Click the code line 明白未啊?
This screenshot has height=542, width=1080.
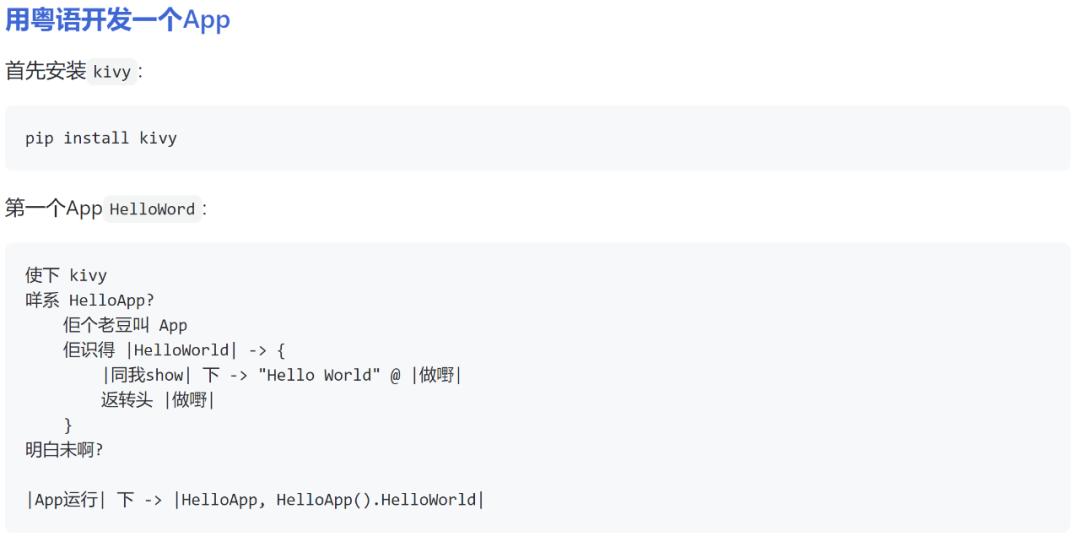(64, 450)
